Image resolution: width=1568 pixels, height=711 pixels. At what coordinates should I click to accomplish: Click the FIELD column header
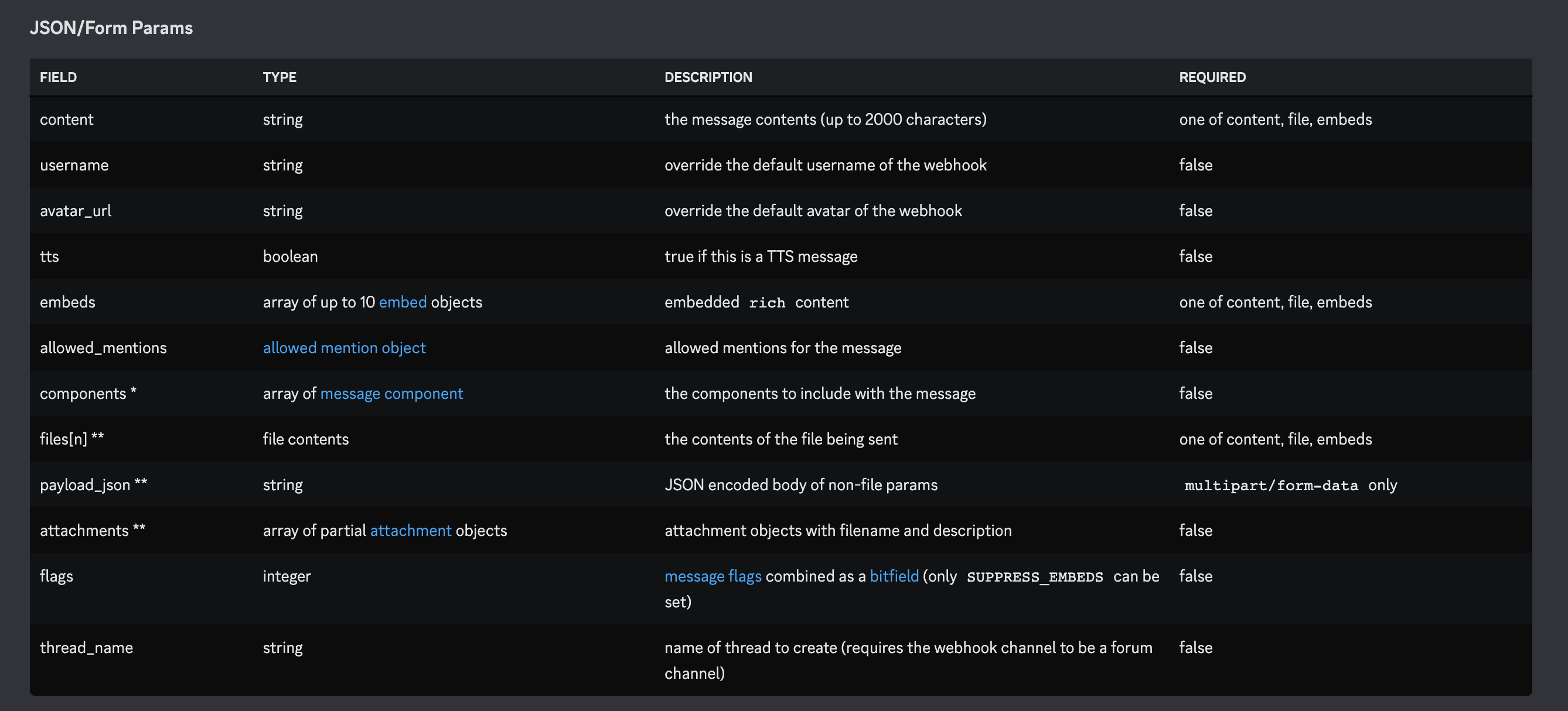pyautogui.click(x=59, y=77)
